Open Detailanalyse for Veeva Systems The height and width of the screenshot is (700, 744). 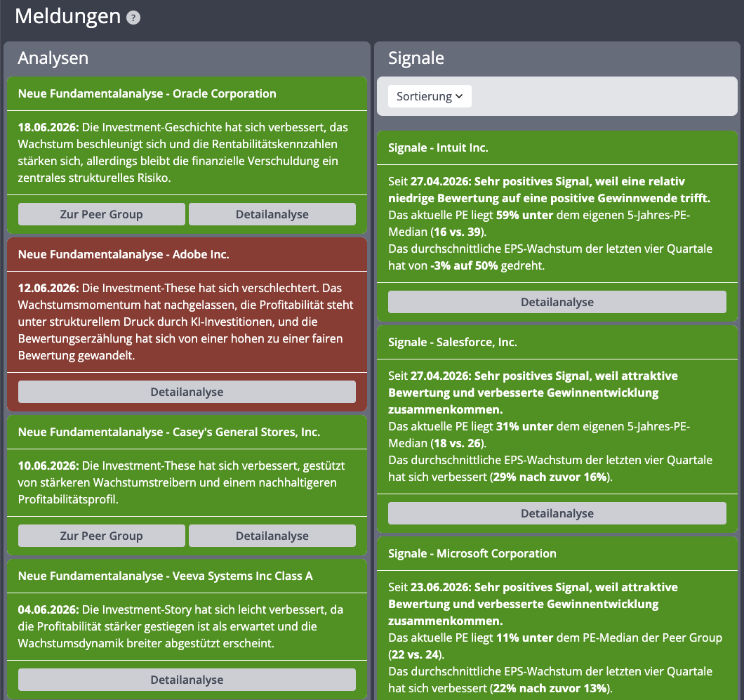[187, 680]
